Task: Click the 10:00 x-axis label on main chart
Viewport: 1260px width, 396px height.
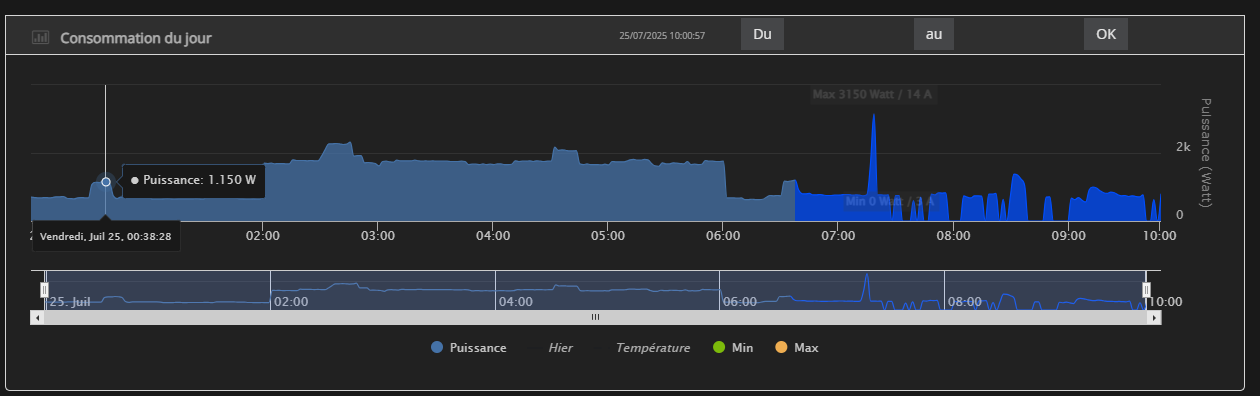Action: [1160, 236]
